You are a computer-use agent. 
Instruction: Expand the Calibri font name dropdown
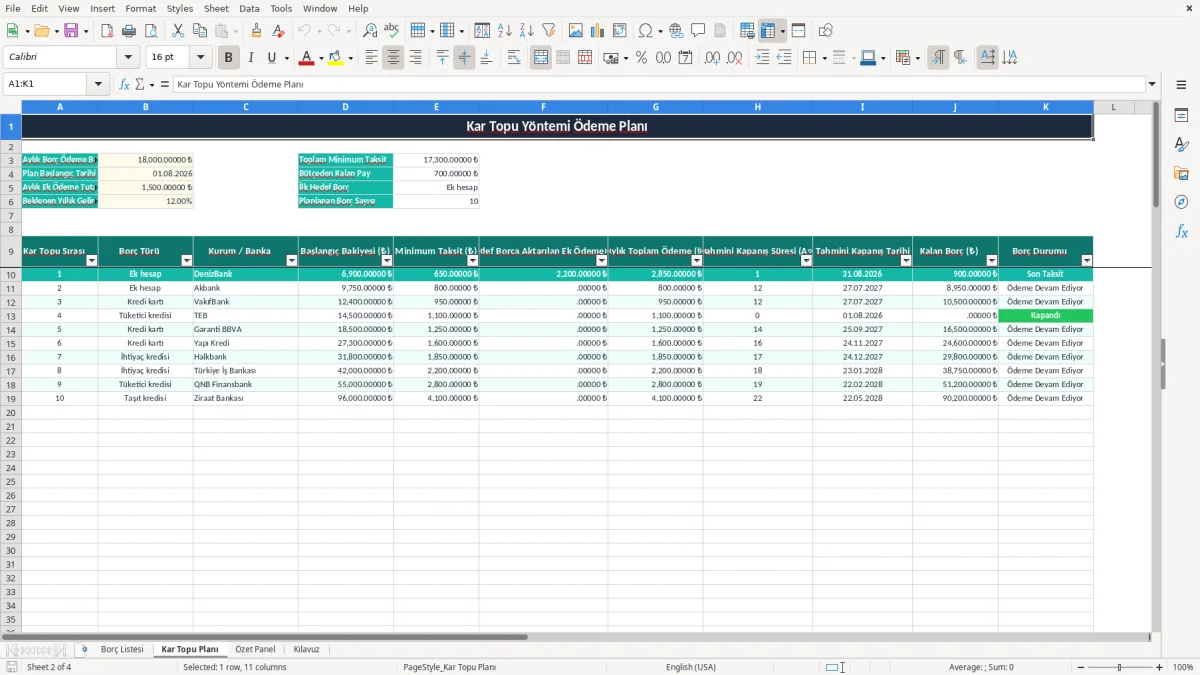coord(128,58)
